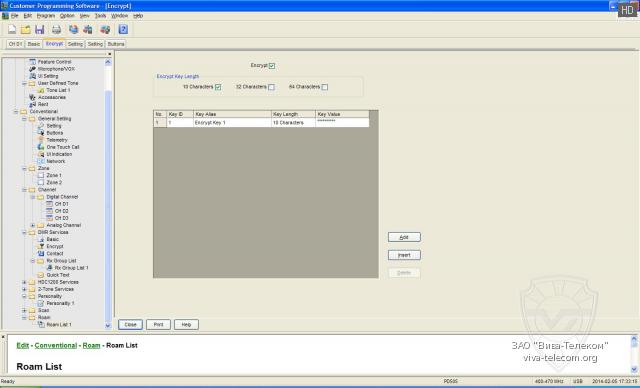The height and width of the screenshot is (388, 640).
Task: Open the Program menu
Action: pyautogui.click(x=46, y=16)
